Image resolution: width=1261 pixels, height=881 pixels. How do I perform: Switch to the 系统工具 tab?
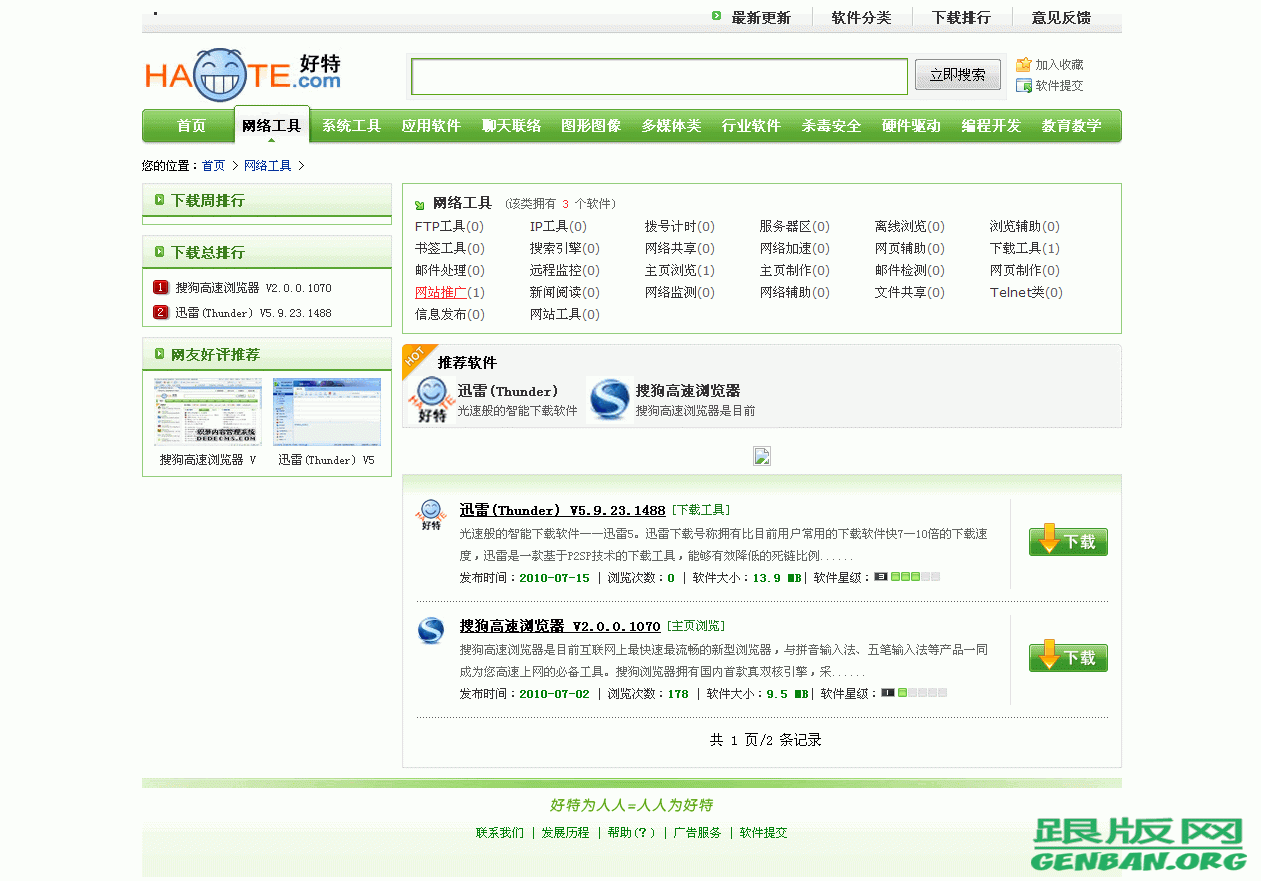351,125
